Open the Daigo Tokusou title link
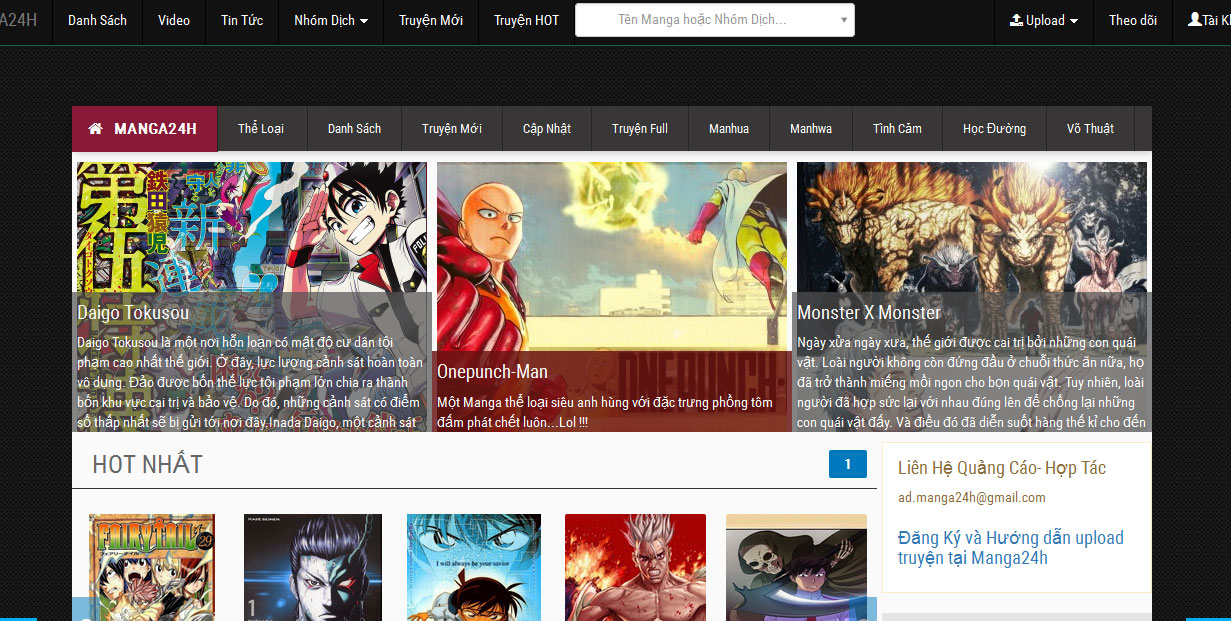Viewport: 1231px width, 621px height. pyautogui.click(x=133, y=313)
